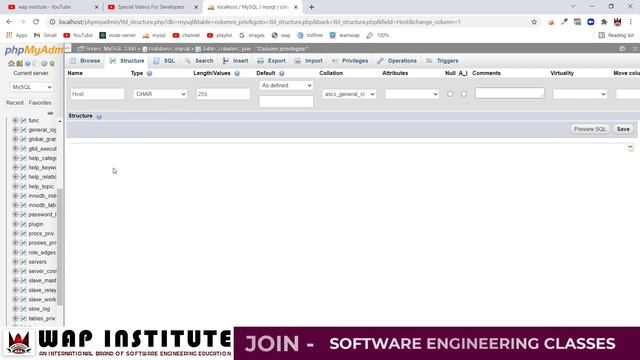Open the Apps bookmarks shortcut

[x=16, y=36]
